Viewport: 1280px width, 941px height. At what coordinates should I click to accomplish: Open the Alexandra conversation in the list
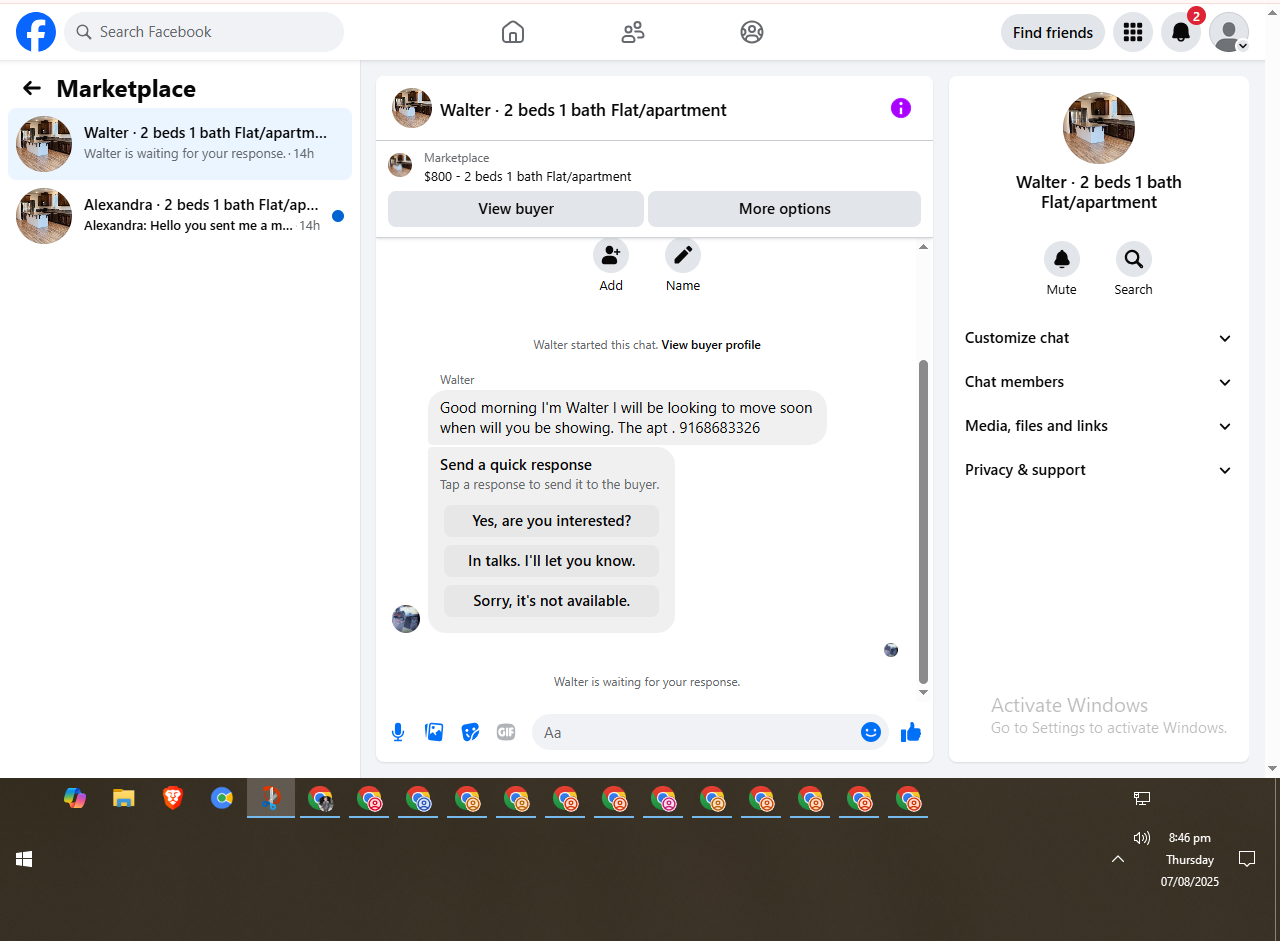coord(180,216)
